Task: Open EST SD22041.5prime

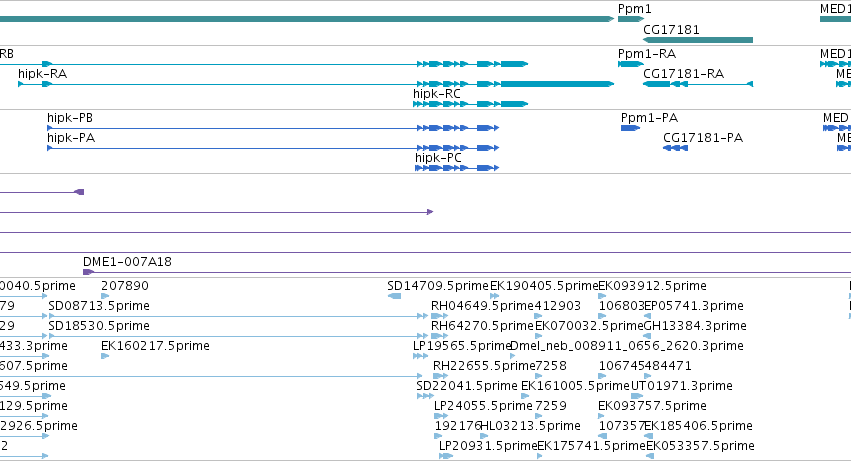Action: pos(467,386)
